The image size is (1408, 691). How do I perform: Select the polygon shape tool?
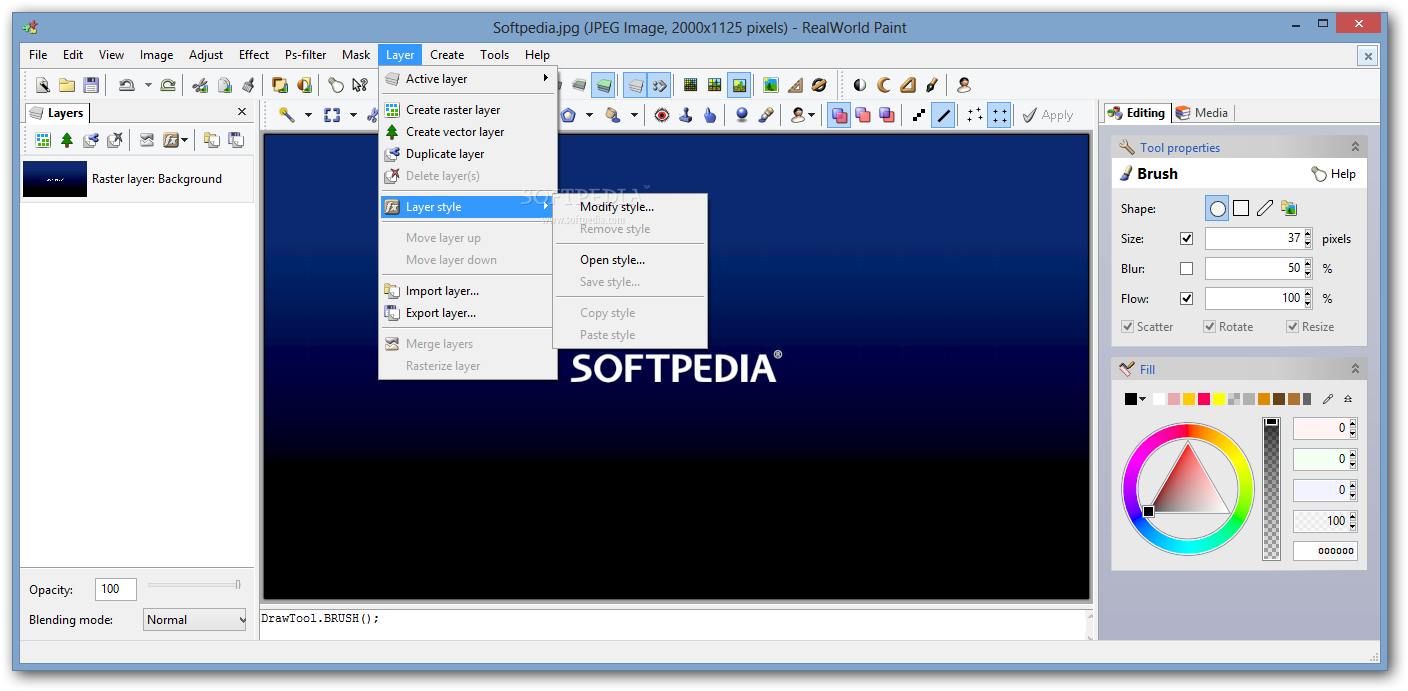[x=568, y=115]
